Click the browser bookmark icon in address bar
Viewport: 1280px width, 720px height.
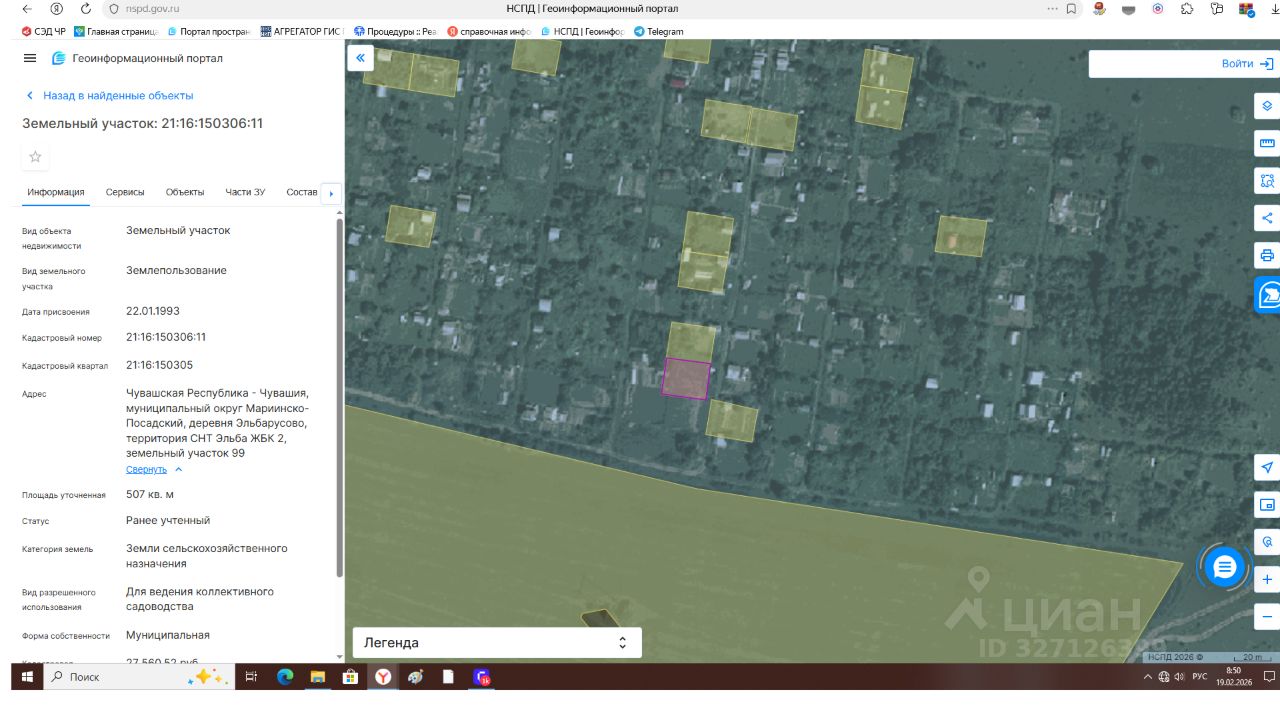1071,9
